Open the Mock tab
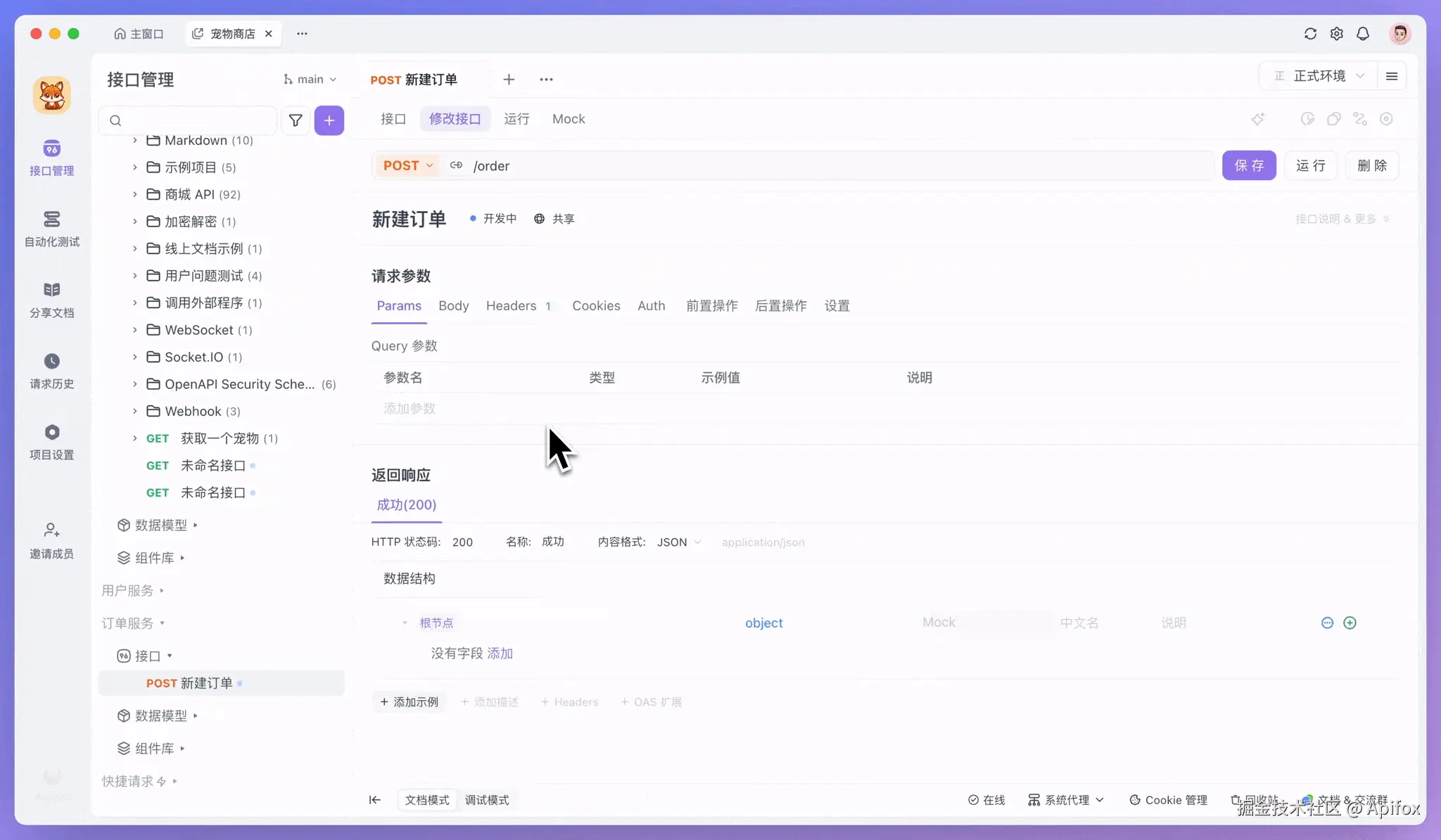The image size is (1441, 840). tap(568, 119)
